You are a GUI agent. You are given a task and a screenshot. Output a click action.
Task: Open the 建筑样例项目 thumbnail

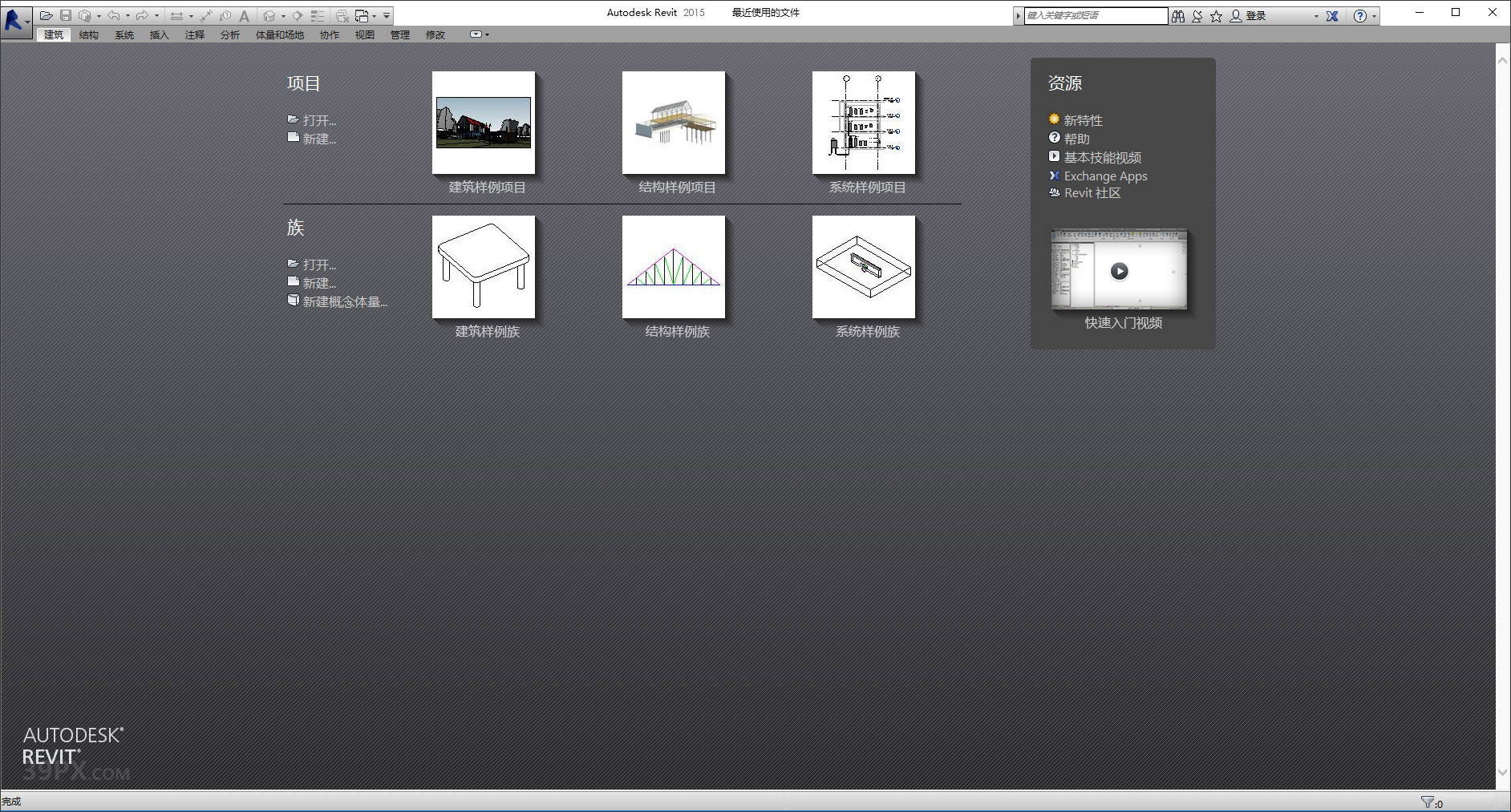pyautogui.click(x=483, y=123)
